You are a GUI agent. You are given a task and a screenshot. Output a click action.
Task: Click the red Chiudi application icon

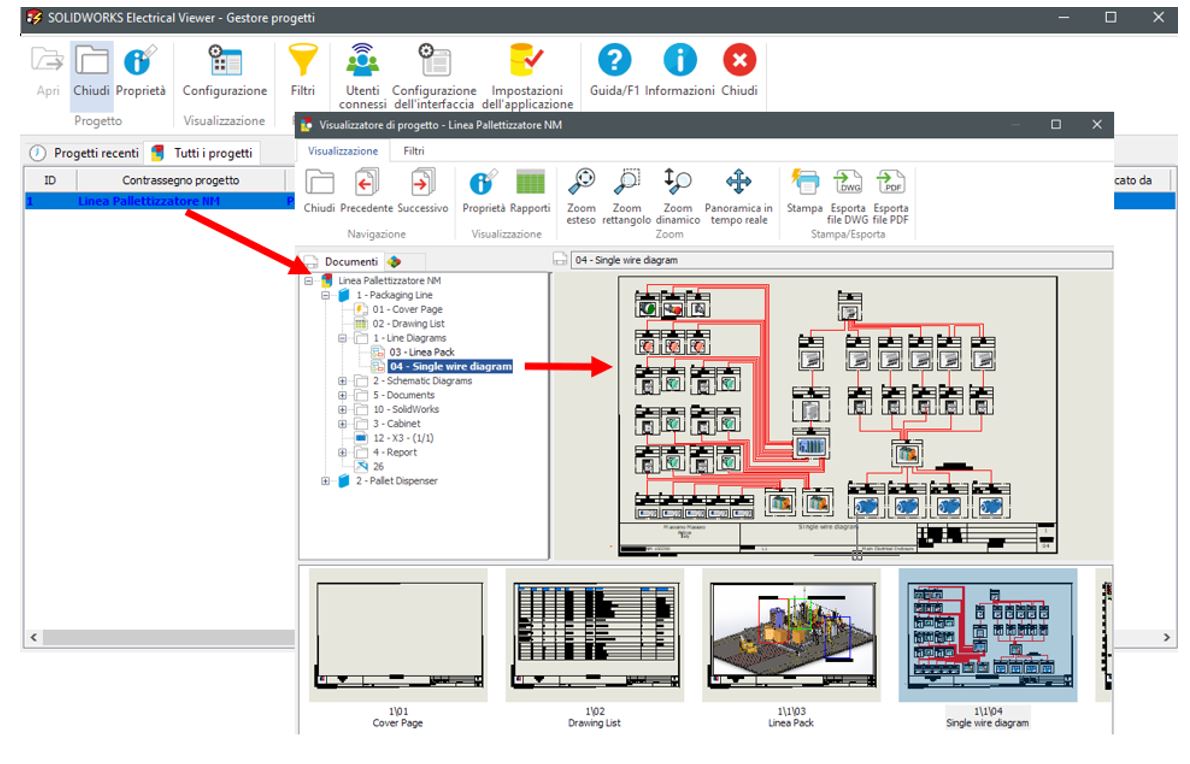(x=739, y=60)
